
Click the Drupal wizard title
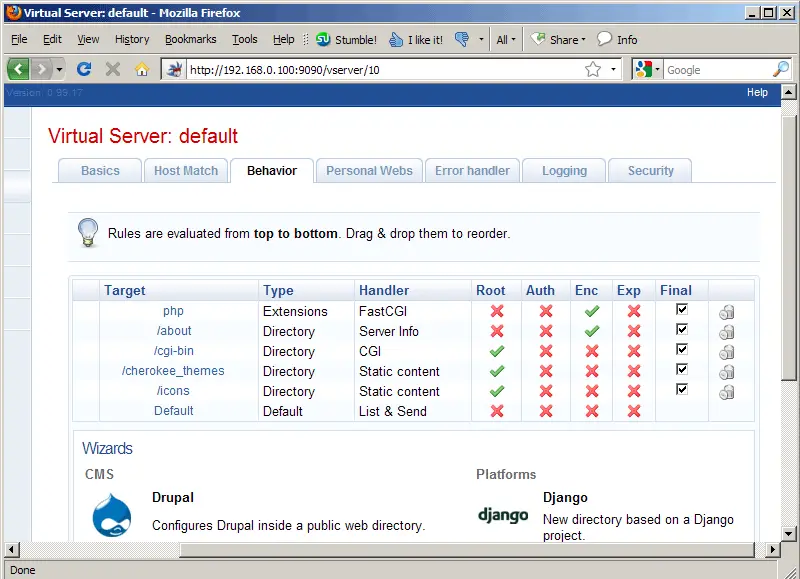pyautogui.click(x=173, y=497)
